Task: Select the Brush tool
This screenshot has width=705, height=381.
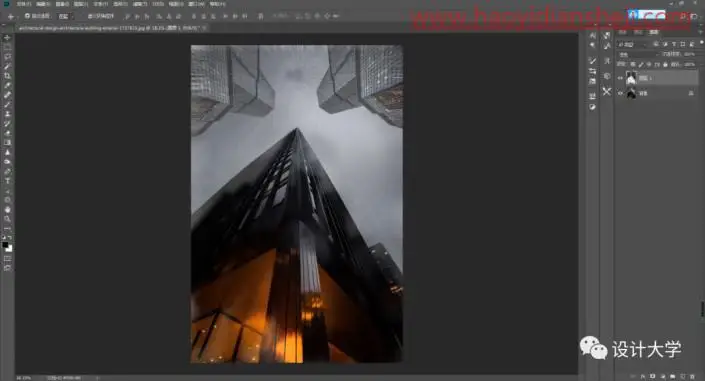Action: 7,104
